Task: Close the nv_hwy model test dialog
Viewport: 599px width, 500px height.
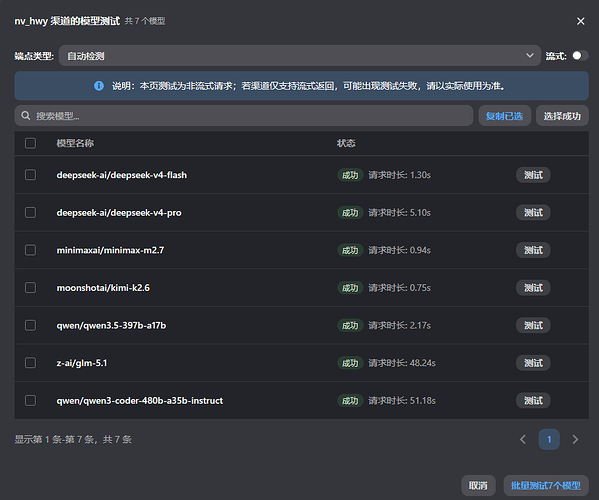Action: coord(580,21)
